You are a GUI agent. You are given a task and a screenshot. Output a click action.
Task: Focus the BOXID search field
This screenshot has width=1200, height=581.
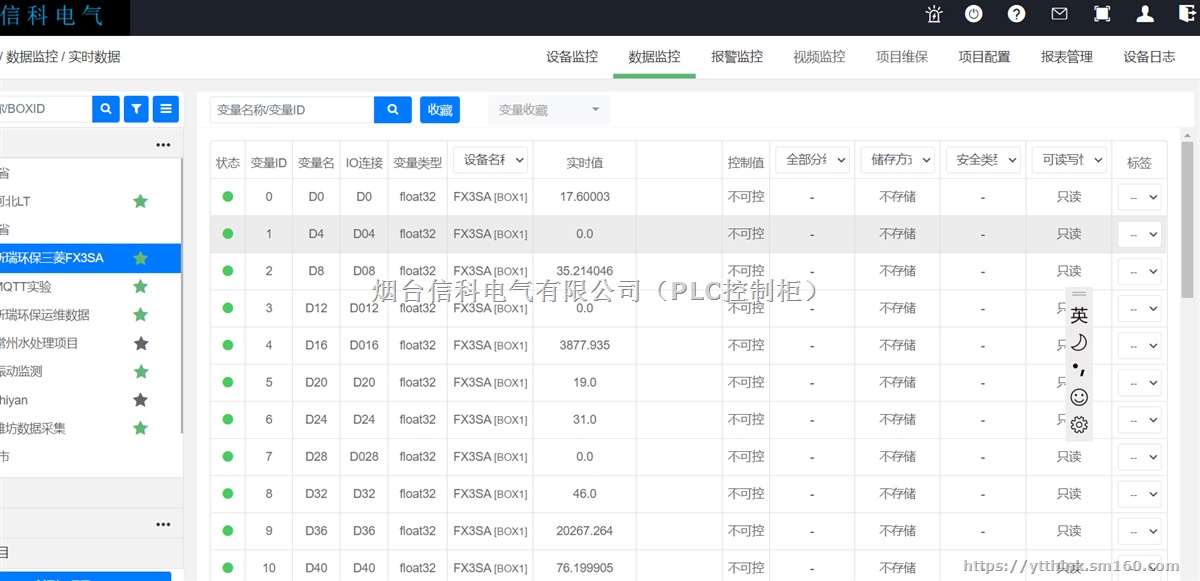tap(46, 109)
